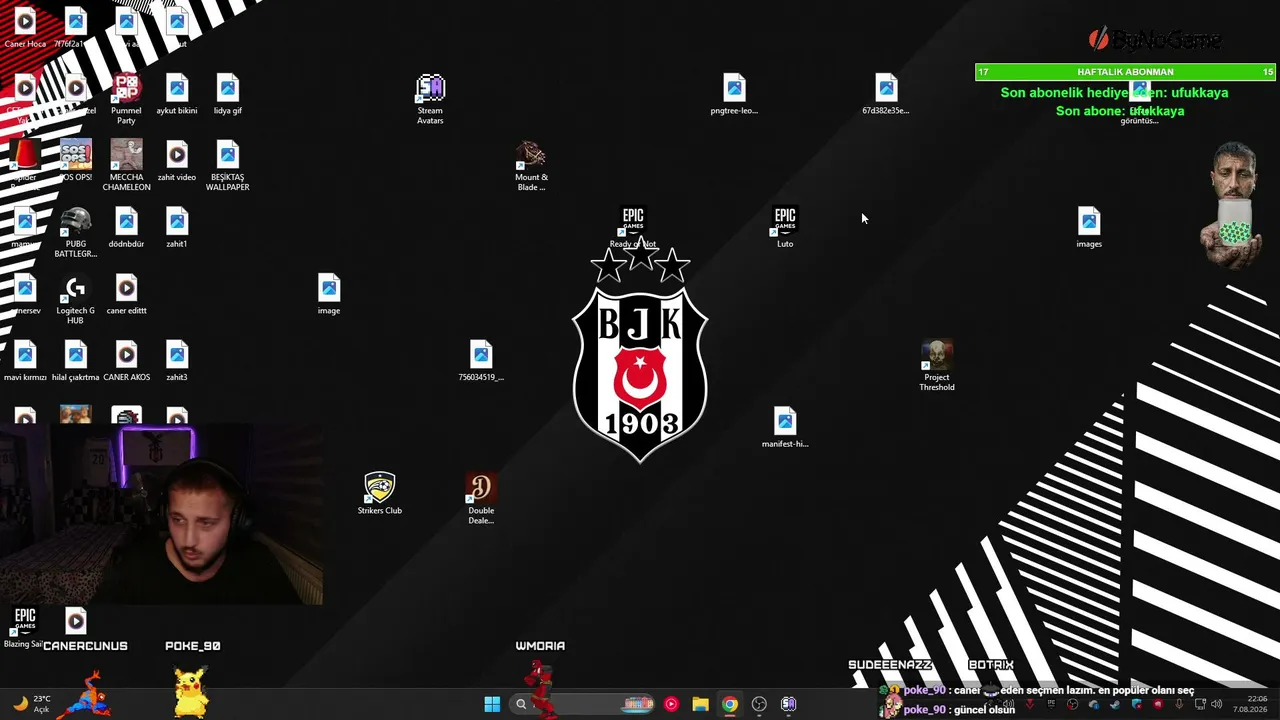Image resolution: width=1280 pixels, height=720 pixels.
Task: Launch the Project Threshold shortcut
Action: 937,366
